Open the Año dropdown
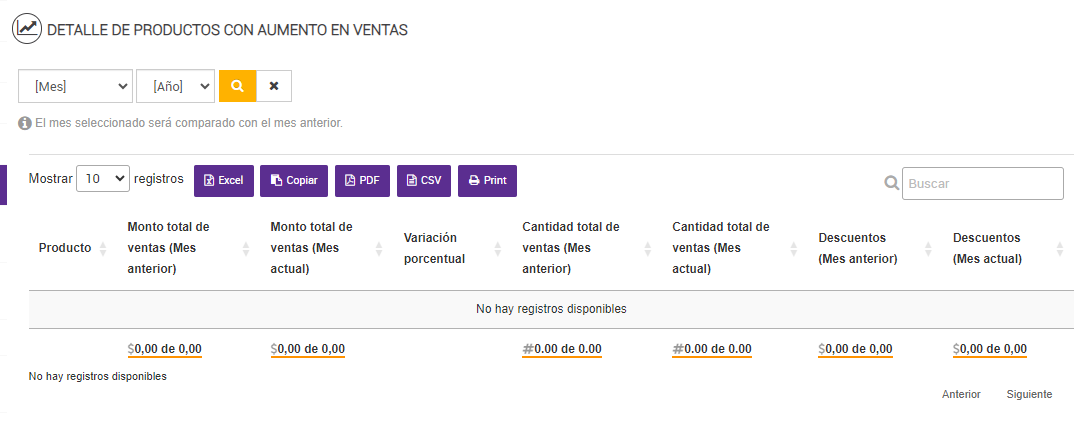This screenshot has height=427, width=1084. pos(175,86)
